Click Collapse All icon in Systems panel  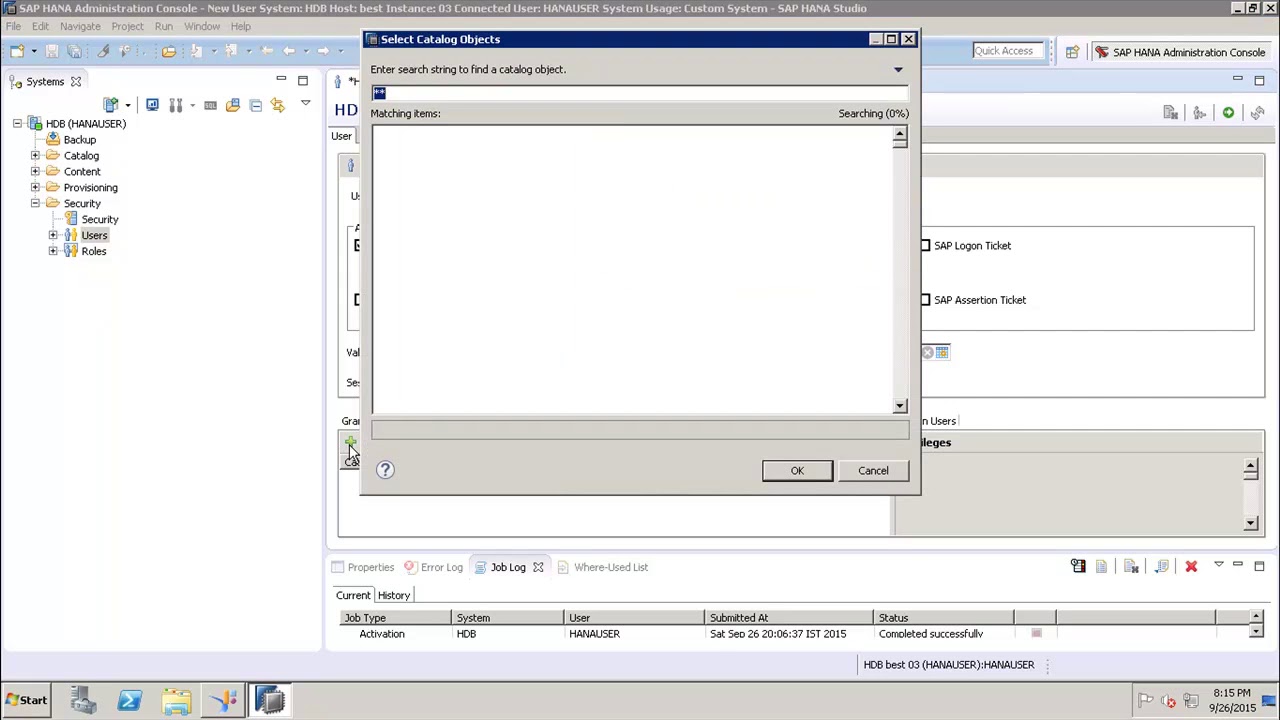tap(255, 105)
